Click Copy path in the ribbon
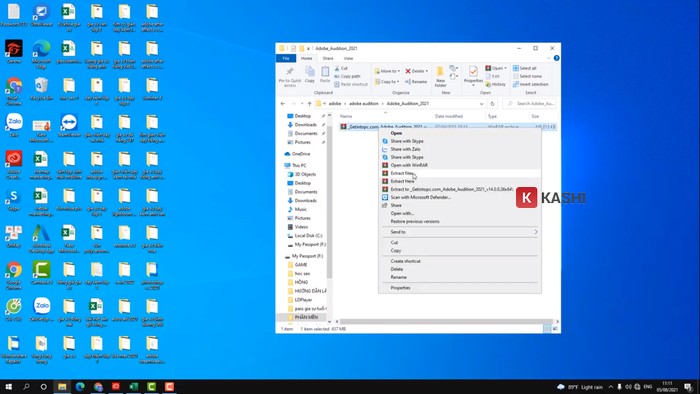This screenshot has width=700, height=394. (347, 76)
